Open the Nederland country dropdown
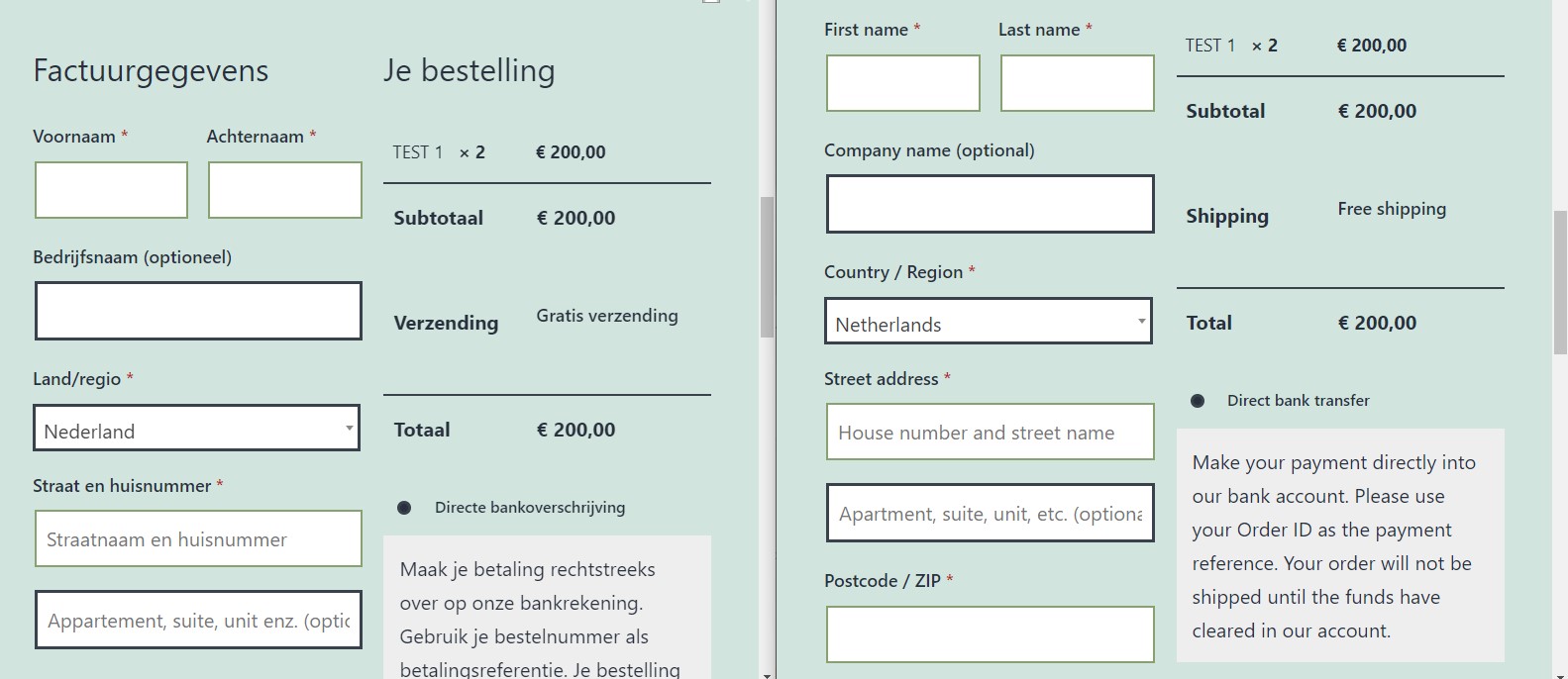 pyautogui.click(x=197, y=428)
